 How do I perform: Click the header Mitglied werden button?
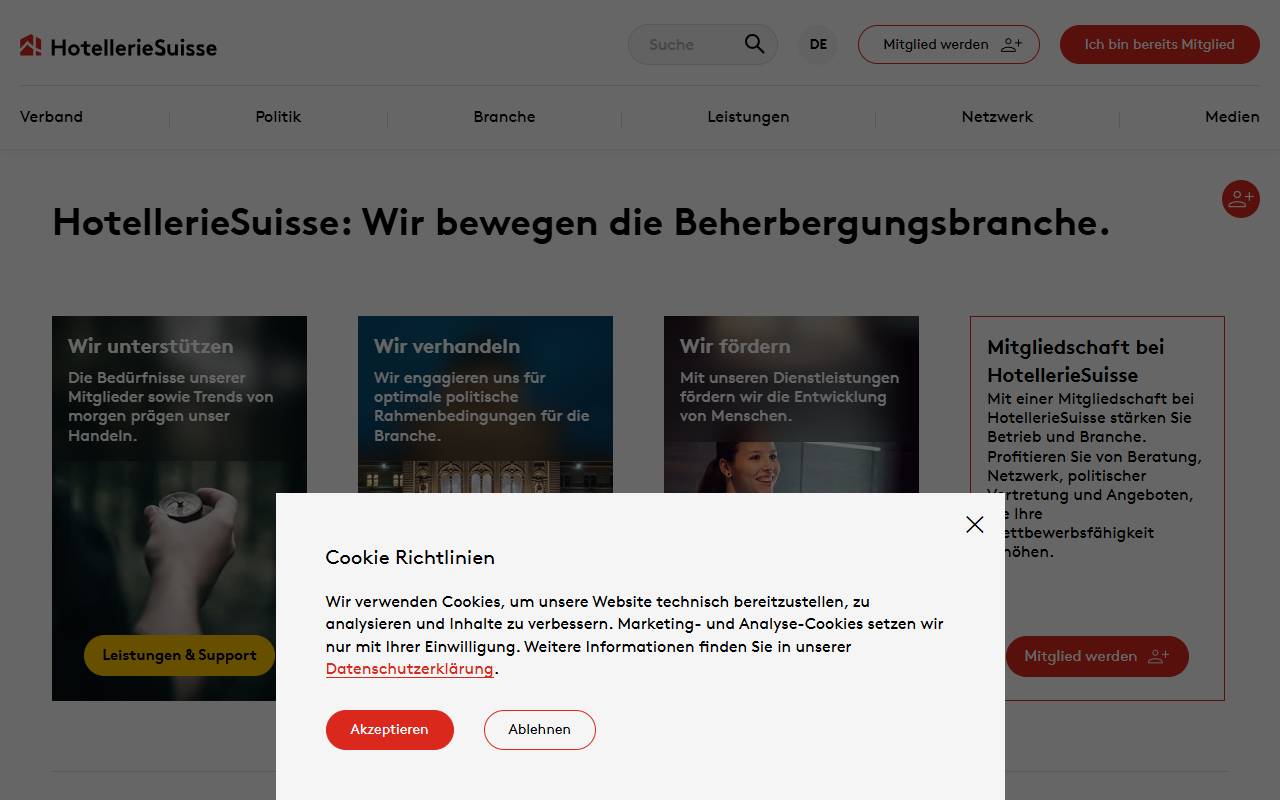click(x=949, y=44)
